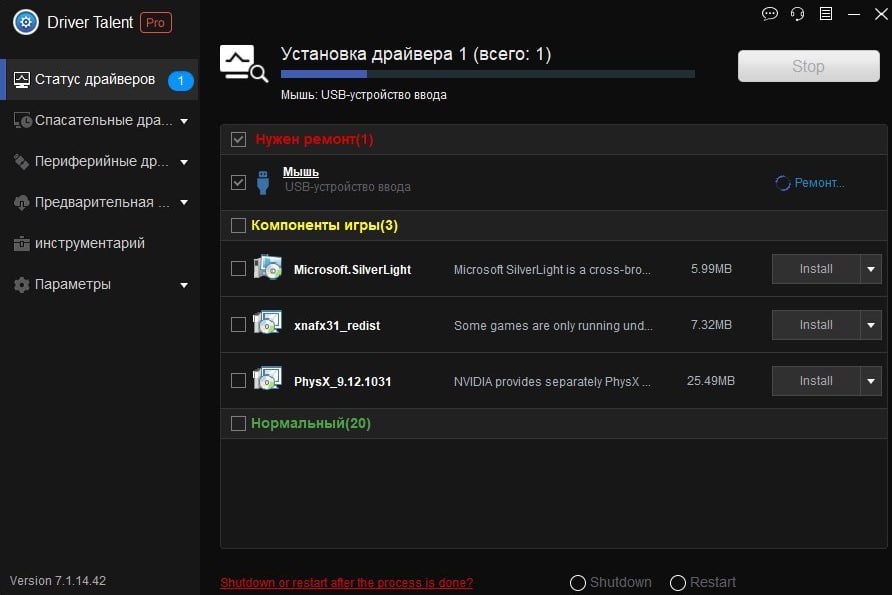Image resolution: width=892 pixels, height=595 pixels.
Task: Click the support headset icon
Action: click(x=797, y=14)
